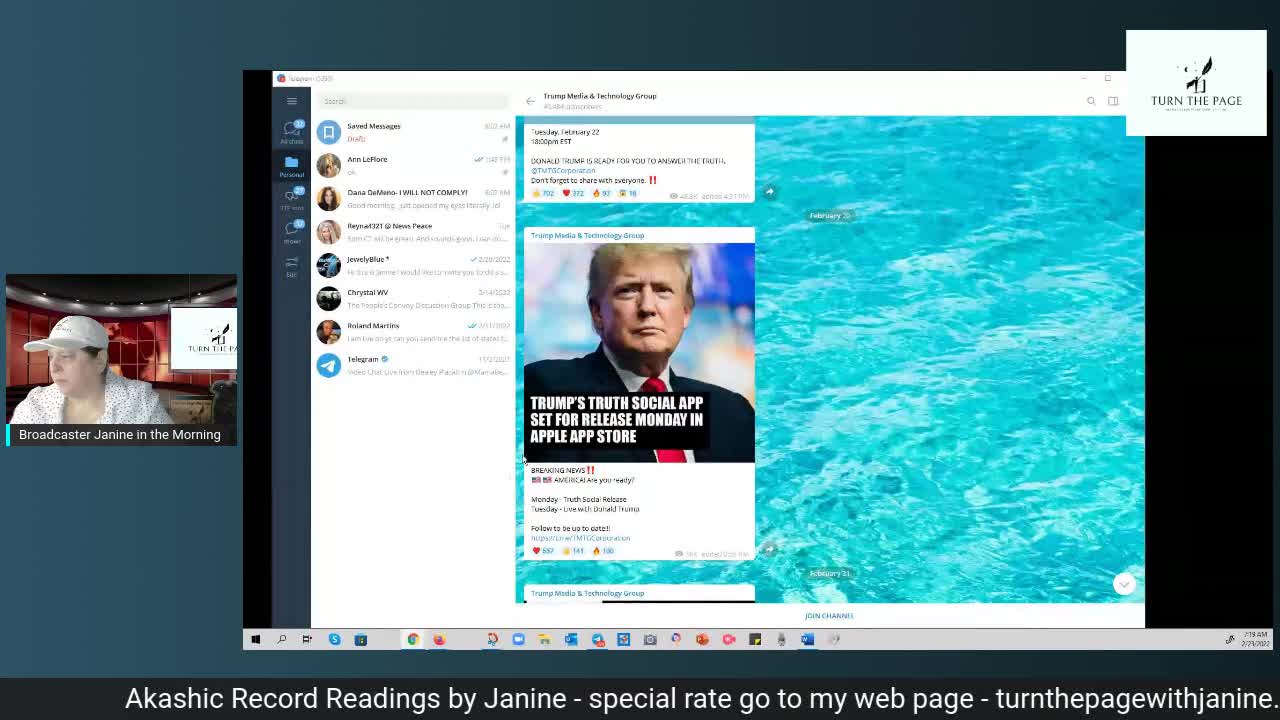Screen dimensions: 1280x720
Task: Open the JevelyBlue chat
Action: pos(413,265)
